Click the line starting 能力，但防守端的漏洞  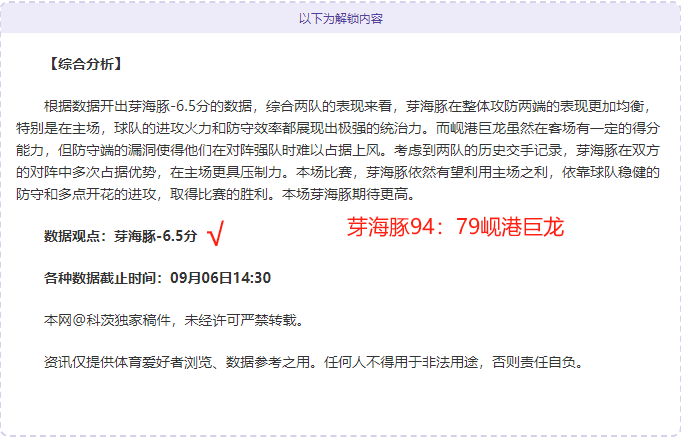[x=338, y=150]
